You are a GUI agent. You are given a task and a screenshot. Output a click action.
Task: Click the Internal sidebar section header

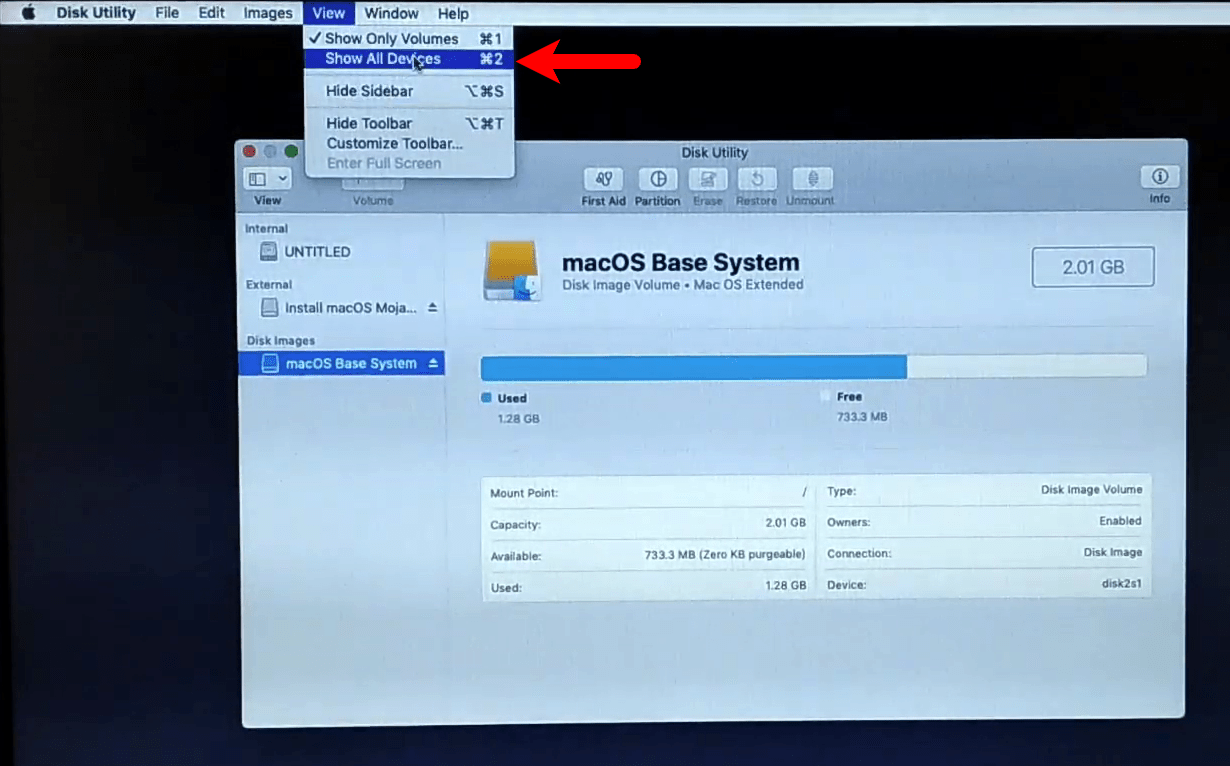click(x=266, y=229)
